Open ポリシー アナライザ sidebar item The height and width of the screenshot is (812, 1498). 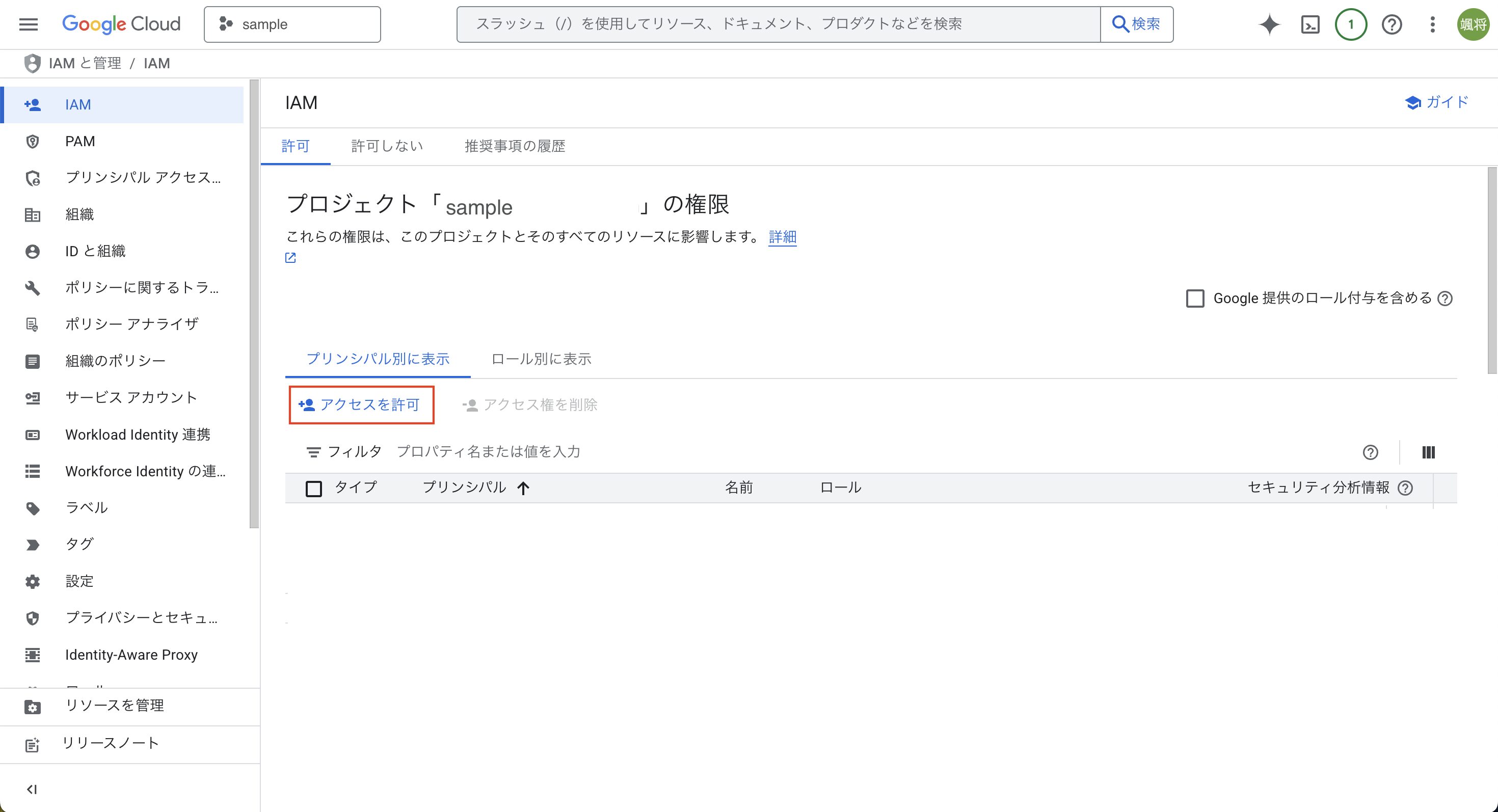(122, 324)
